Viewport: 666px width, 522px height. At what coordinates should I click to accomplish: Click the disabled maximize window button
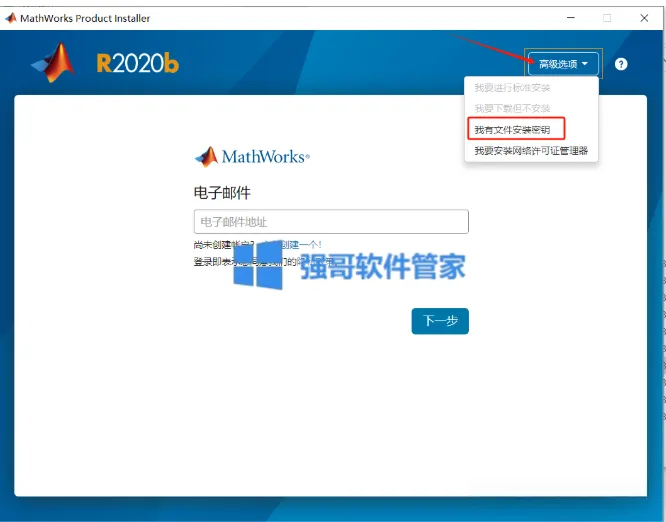click(607, 18)
